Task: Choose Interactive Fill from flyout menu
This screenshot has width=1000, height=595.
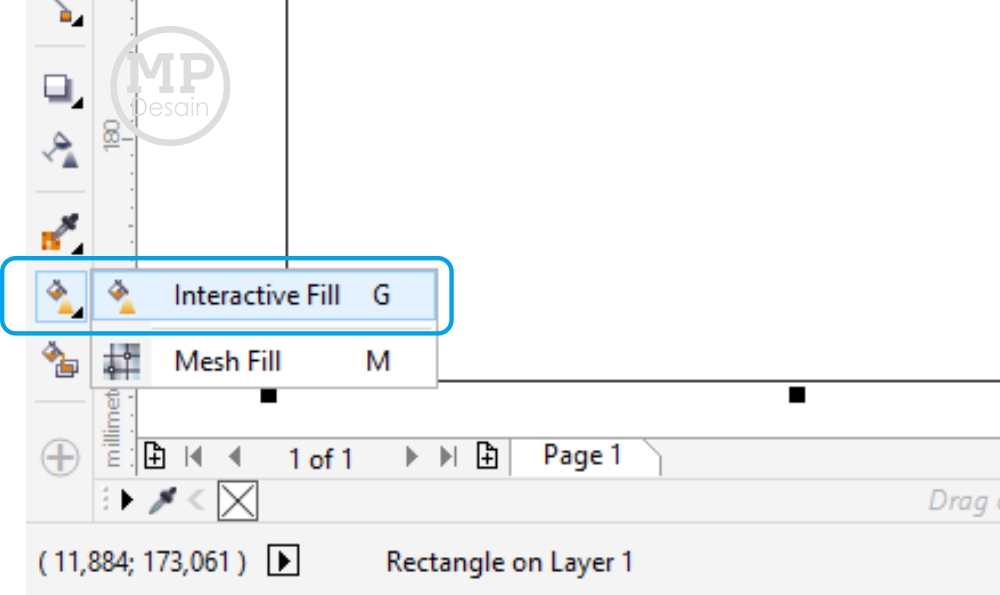Action: [x=264, y=295]
